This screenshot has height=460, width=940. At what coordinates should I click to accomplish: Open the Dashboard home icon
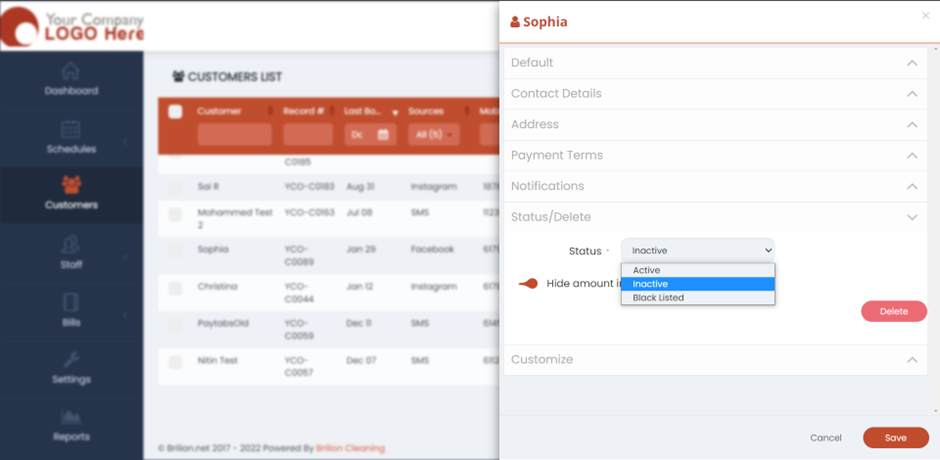click(x=71, y=72)
